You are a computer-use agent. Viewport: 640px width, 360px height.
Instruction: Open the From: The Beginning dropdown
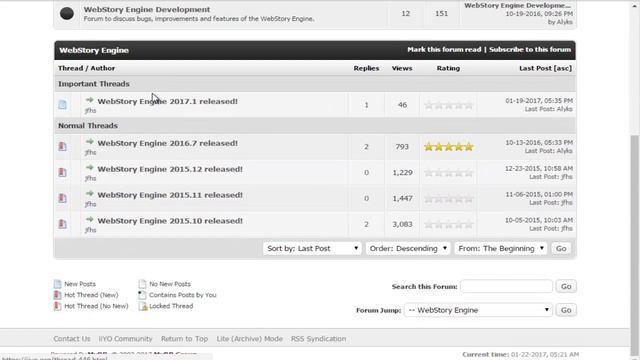pyautogui.click(x=500, y=248)
